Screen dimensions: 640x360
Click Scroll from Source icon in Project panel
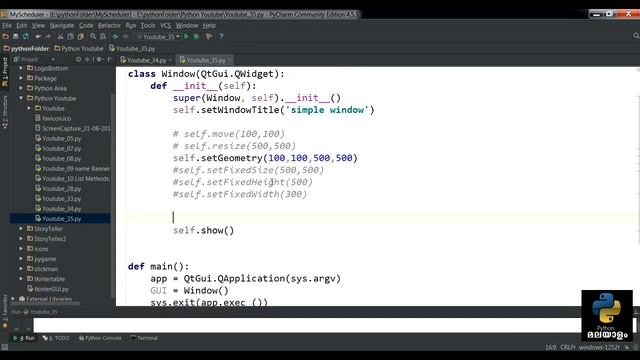coord(78,59)
